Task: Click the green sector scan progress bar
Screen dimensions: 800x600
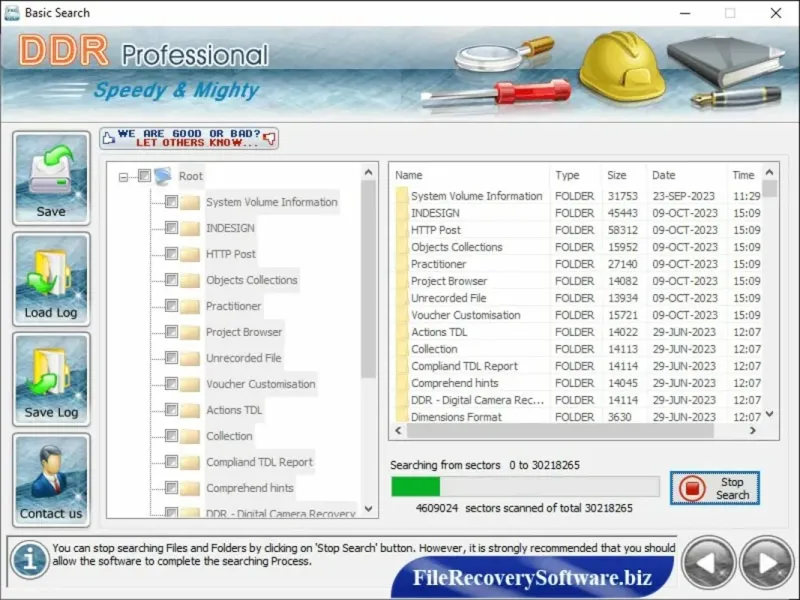Action: tap(525, 487)
